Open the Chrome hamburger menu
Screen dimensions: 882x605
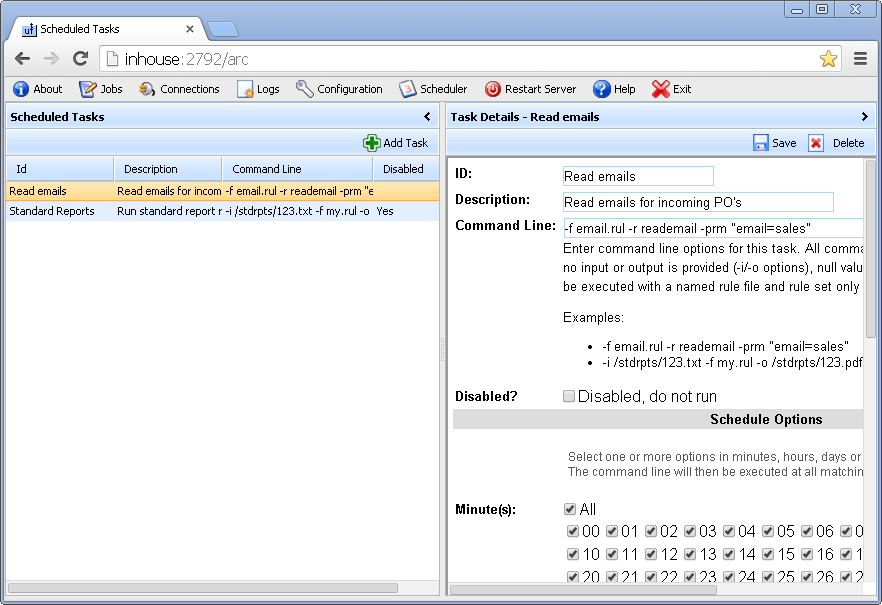click(x=860, y=59)
